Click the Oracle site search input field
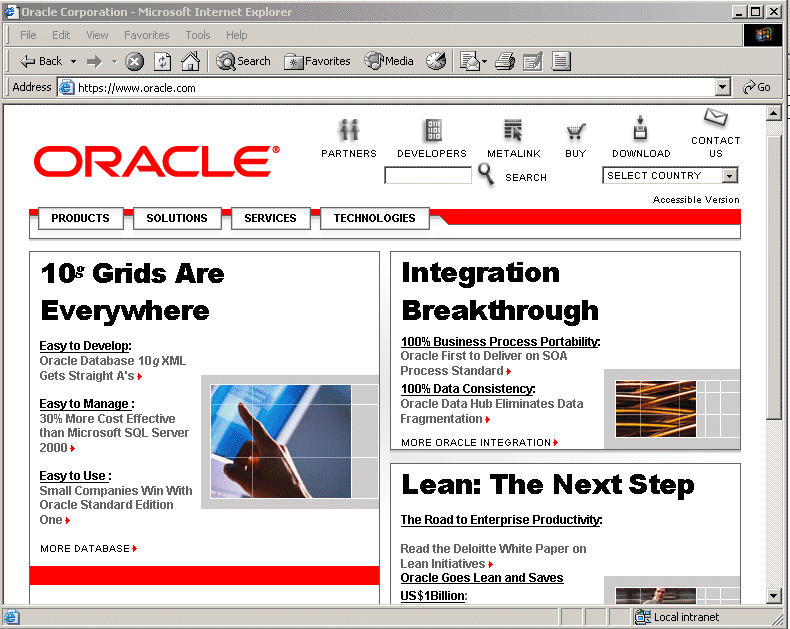Image resolution: width=790 pixels, height=629 pixels. coord(427,176)
